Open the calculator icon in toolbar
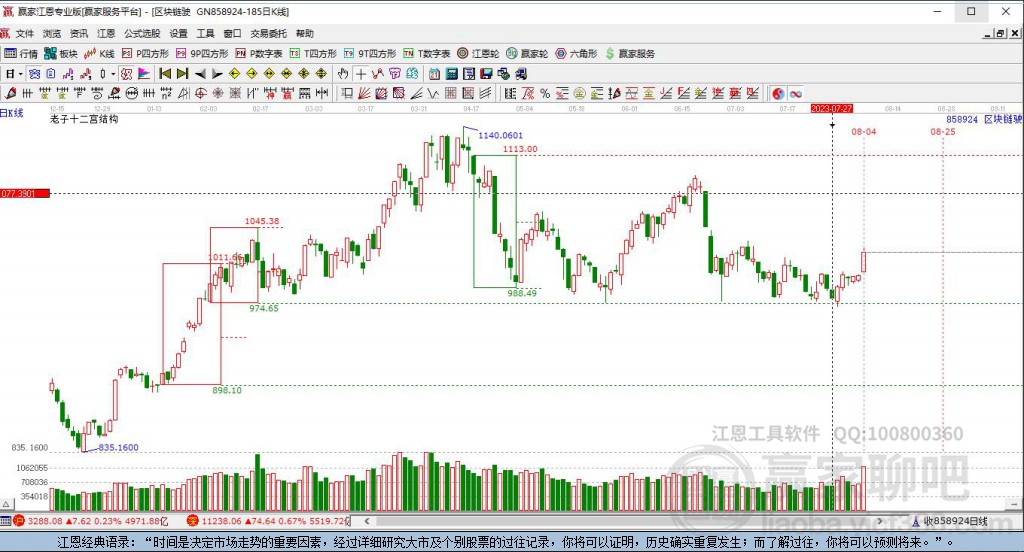 pos(452,74)
